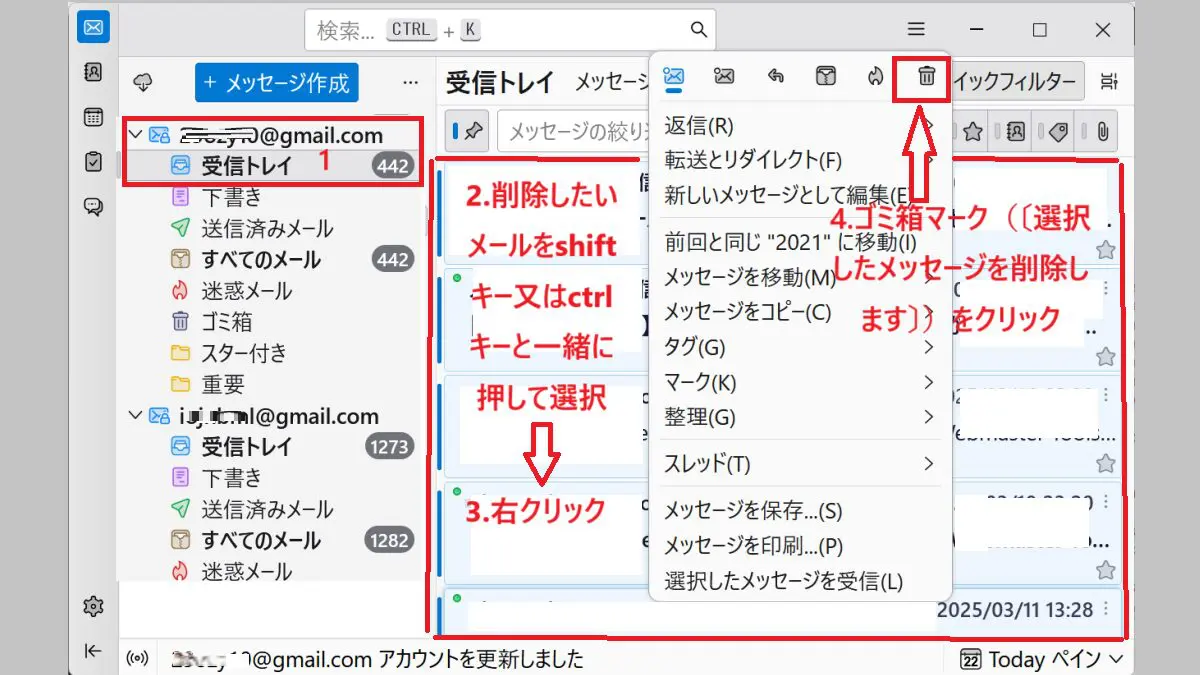Open the Mail space in the sidebar
The height and width of the screenshot is (675, 1200).
click(93, 28)
